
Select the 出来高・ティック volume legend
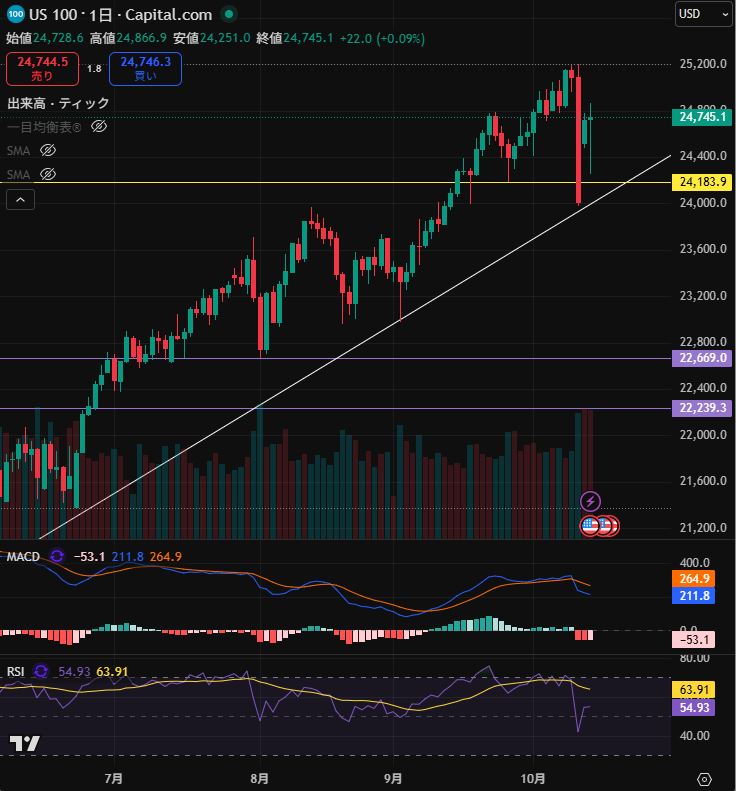tap(58, 103)
